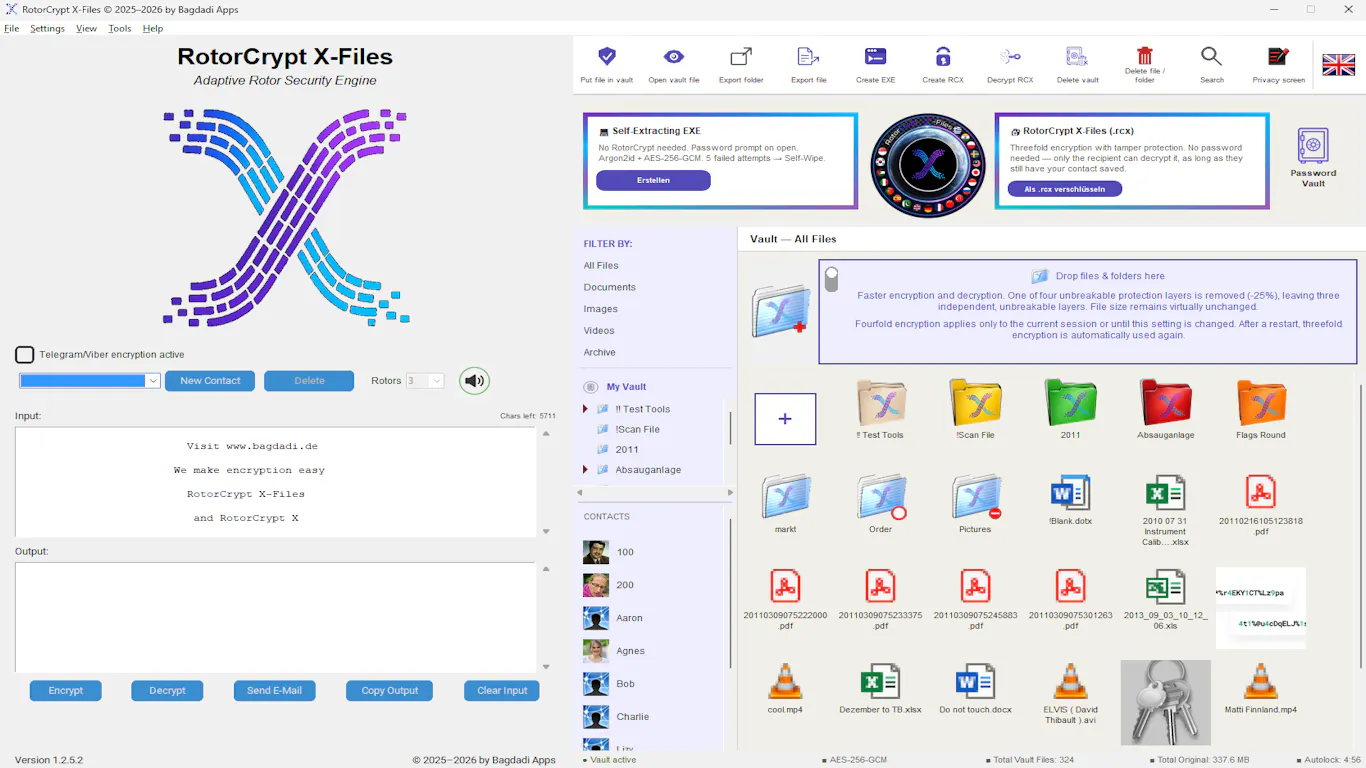Select the 2011 folder in the vault tree
Image resolution: width=1366 pixels, height=768 pixels.
tap(627, 450)
